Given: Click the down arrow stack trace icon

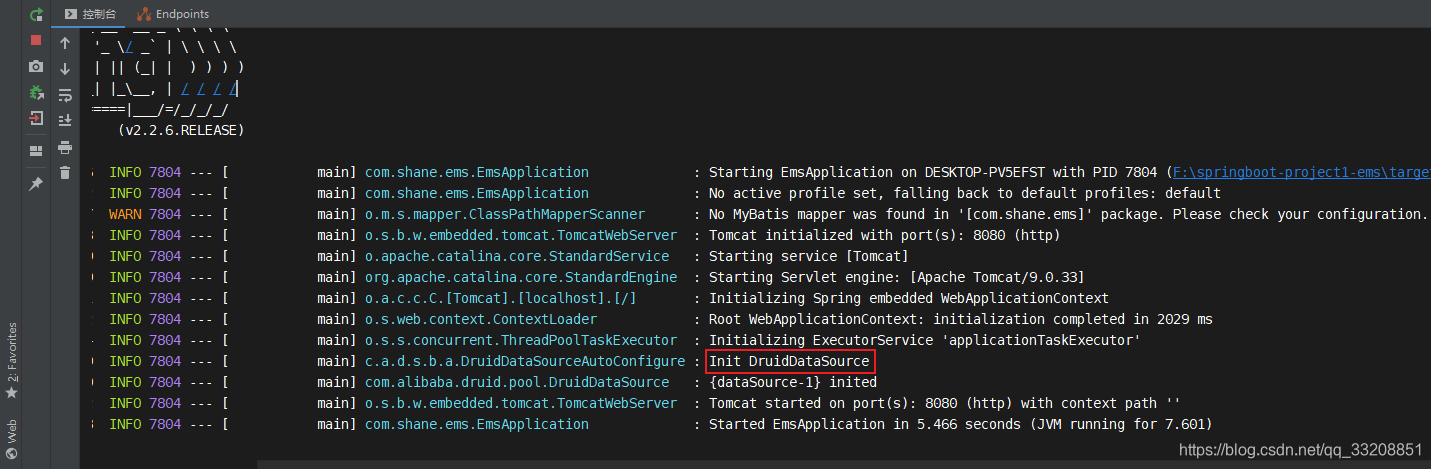Looking at the screenshot, I should click(65, 69).
